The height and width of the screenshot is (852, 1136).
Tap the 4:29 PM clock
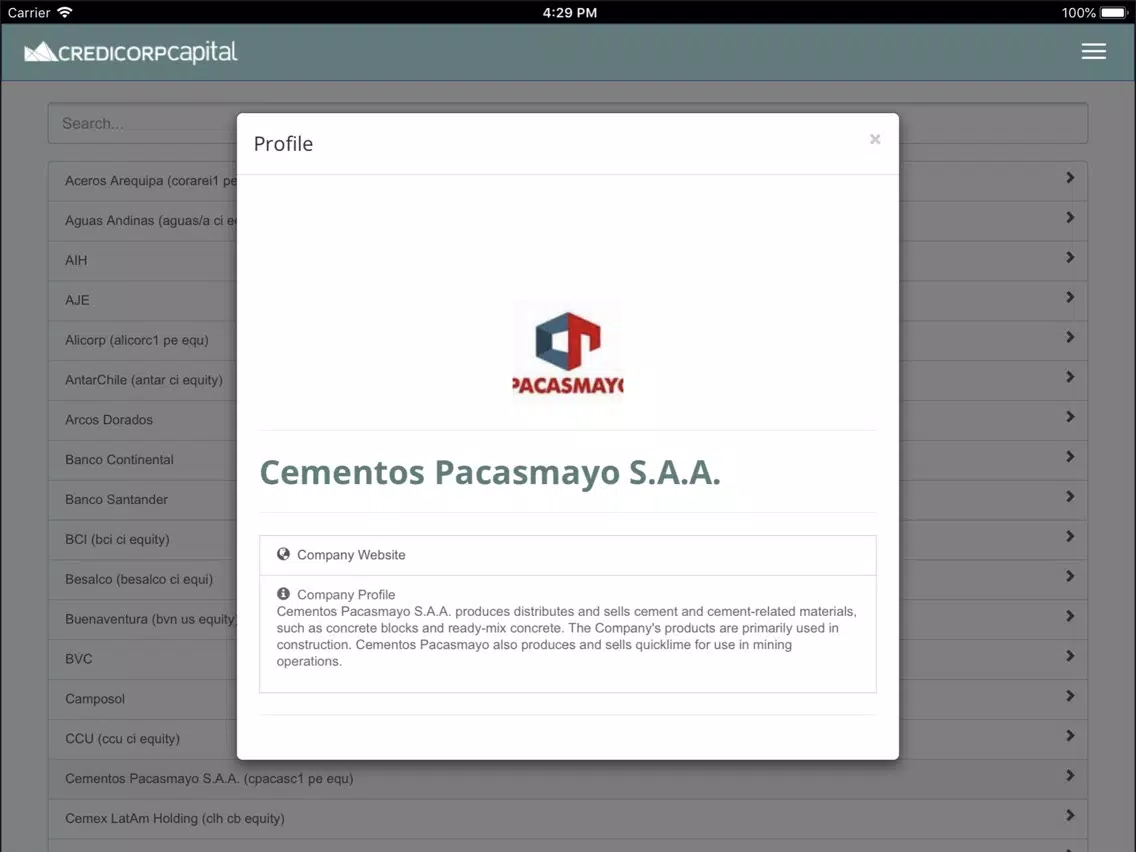(x=569, y=12)
